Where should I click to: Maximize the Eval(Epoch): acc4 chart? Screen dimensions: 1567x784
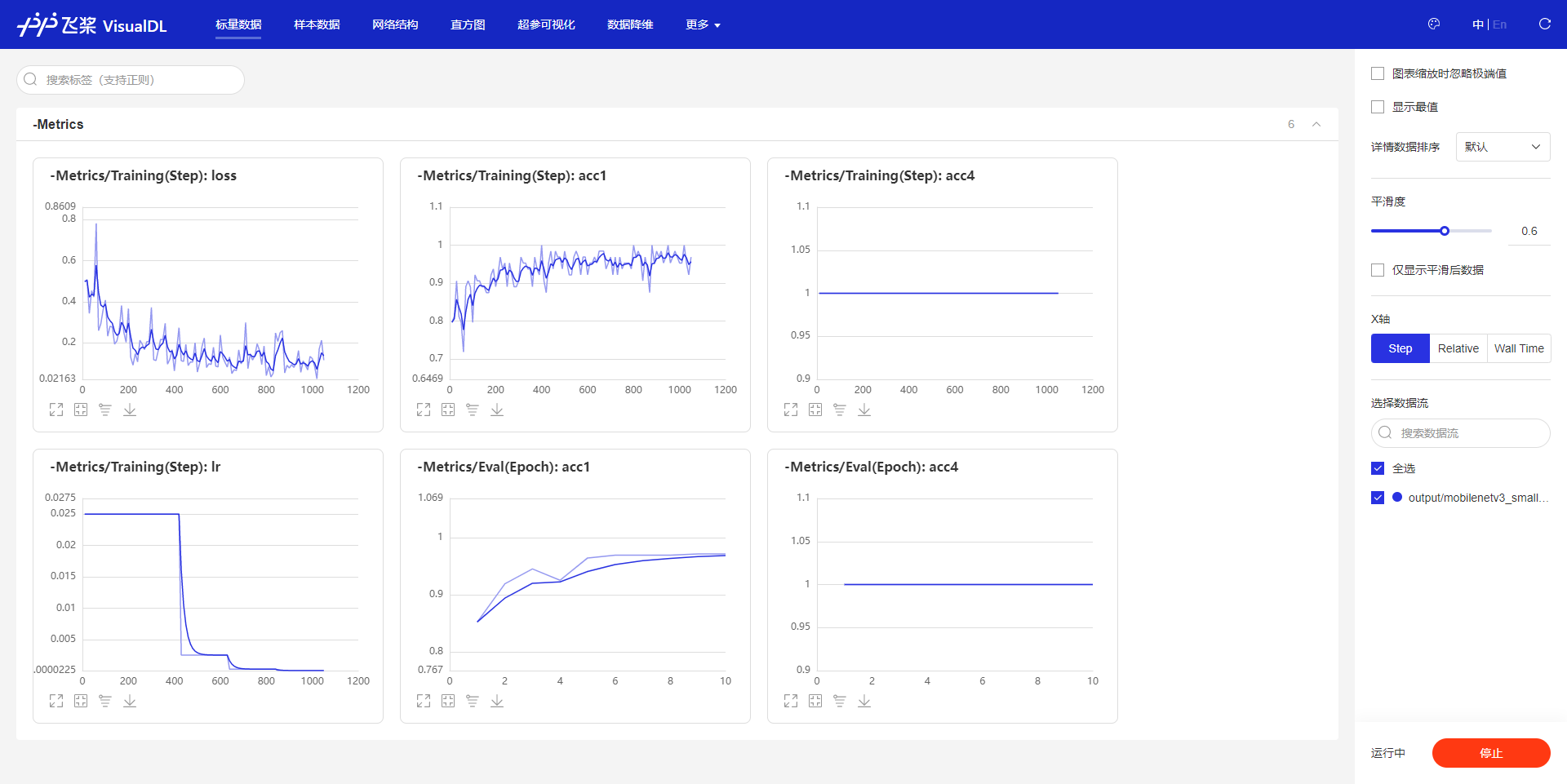click(x=791, y=701)
